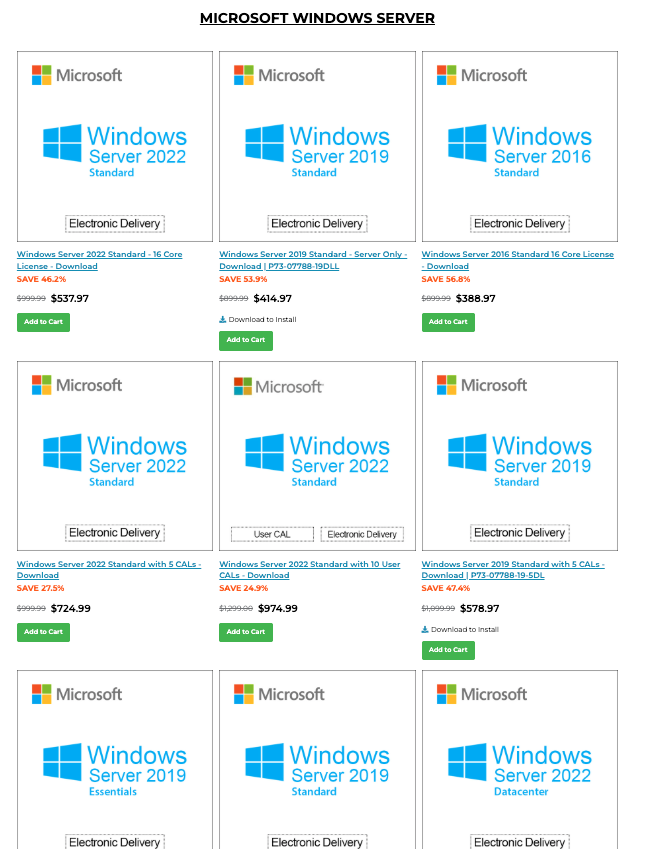Add $414.97 Server 2019 Standard to cart
The height and width of the screenshot is (849, 658).
(x=246, y=341)
